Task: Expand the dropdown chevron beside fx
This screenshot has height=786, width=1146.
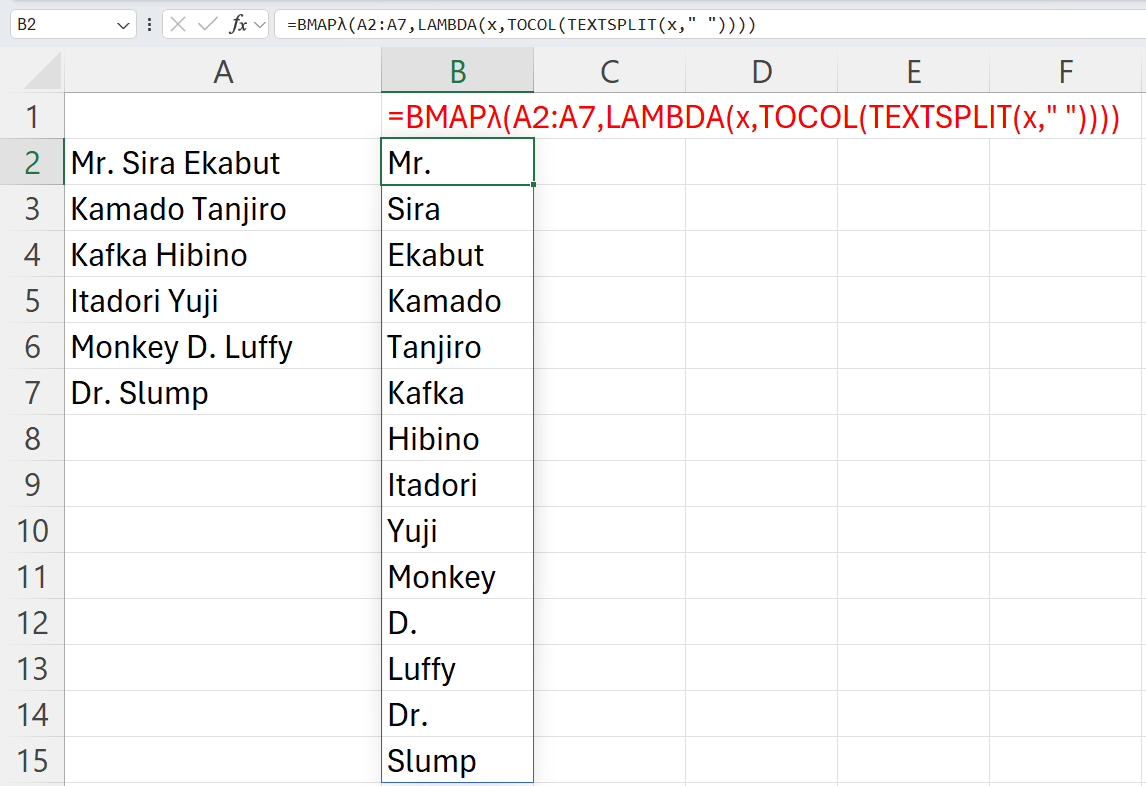Action: coord(259,25)
